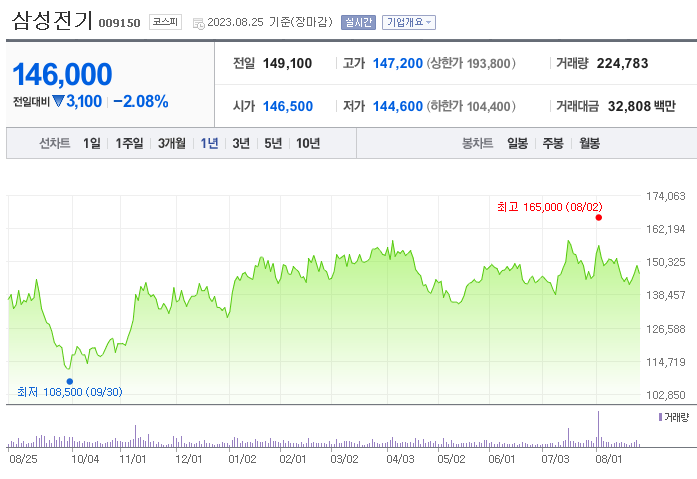Click the 08/25 x-axis date label
The image size is (697, 479).
coord(23,459)
